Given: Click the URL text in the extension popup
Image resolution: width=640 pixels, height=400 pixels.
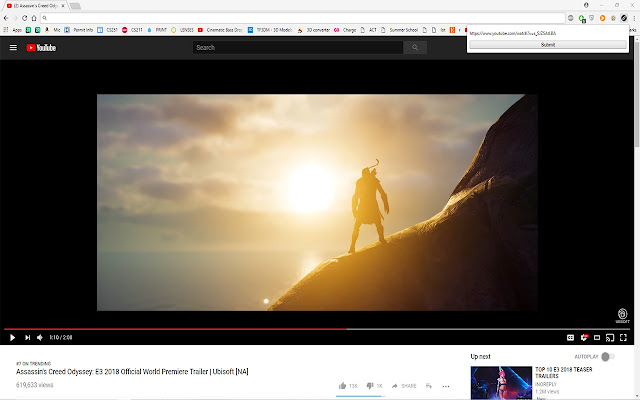Looking at the screenshot, I should 512,33.
